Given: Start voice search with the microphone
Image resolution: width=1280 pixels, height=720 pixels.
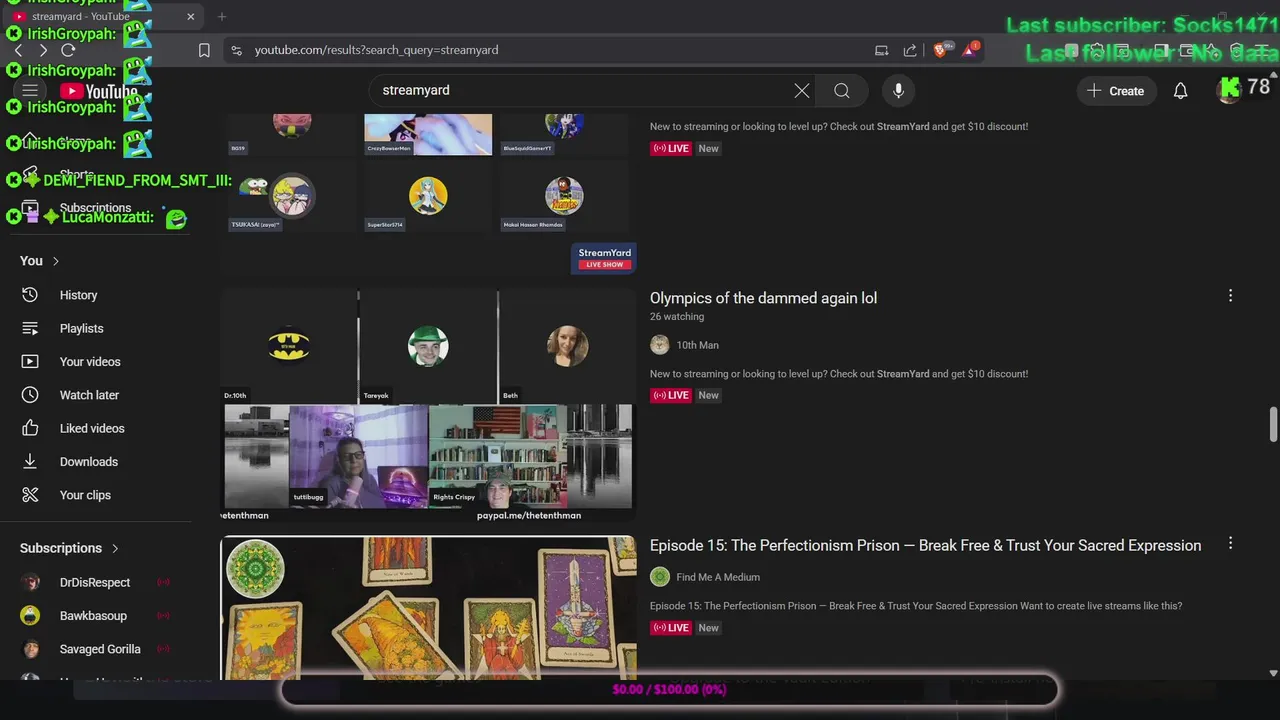Looking at the screenshot, I should click(x=898, y=91).
